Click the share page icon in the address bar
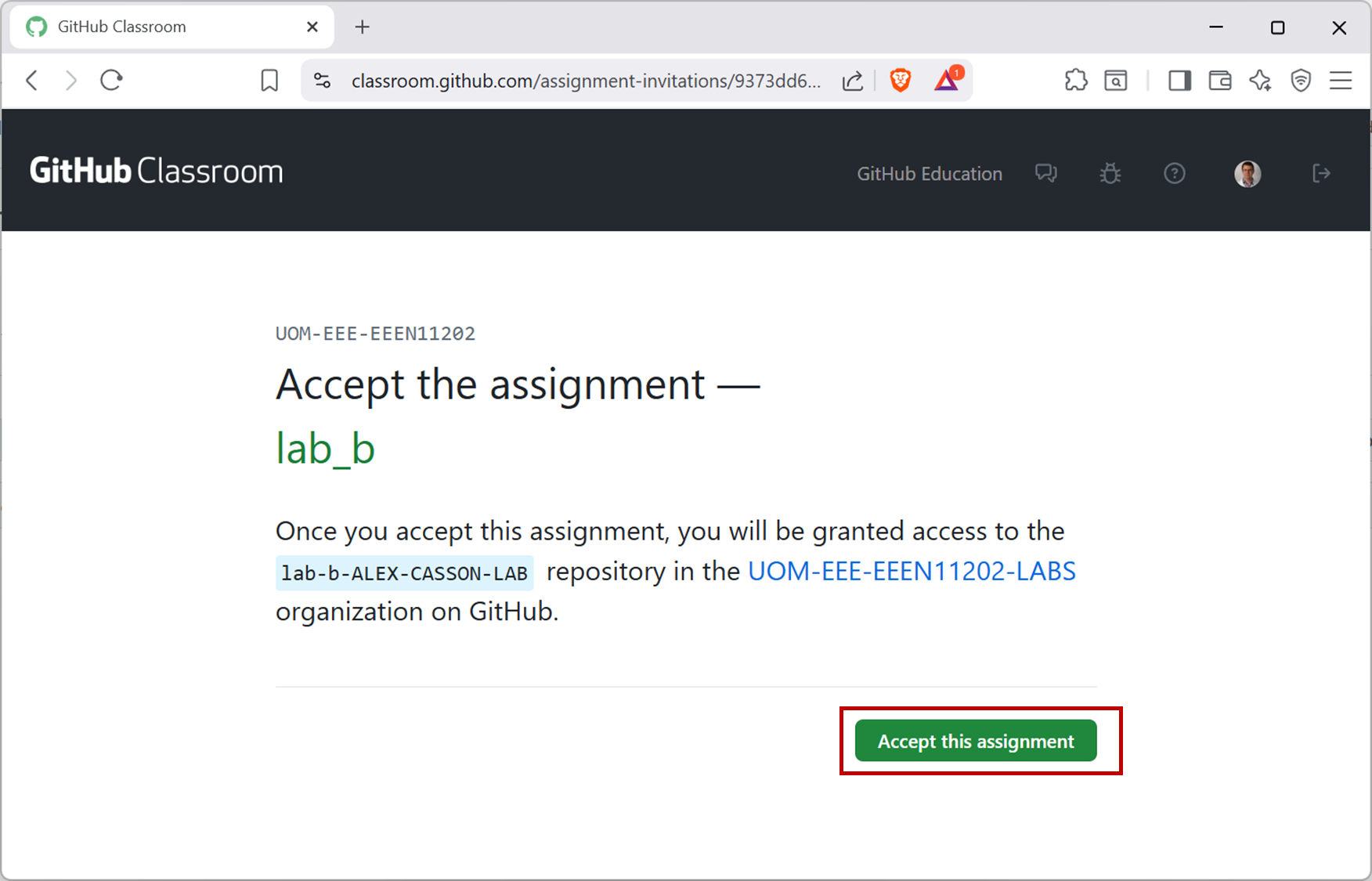The width and height of the screenshot is (1372, 881). (853, 80)
